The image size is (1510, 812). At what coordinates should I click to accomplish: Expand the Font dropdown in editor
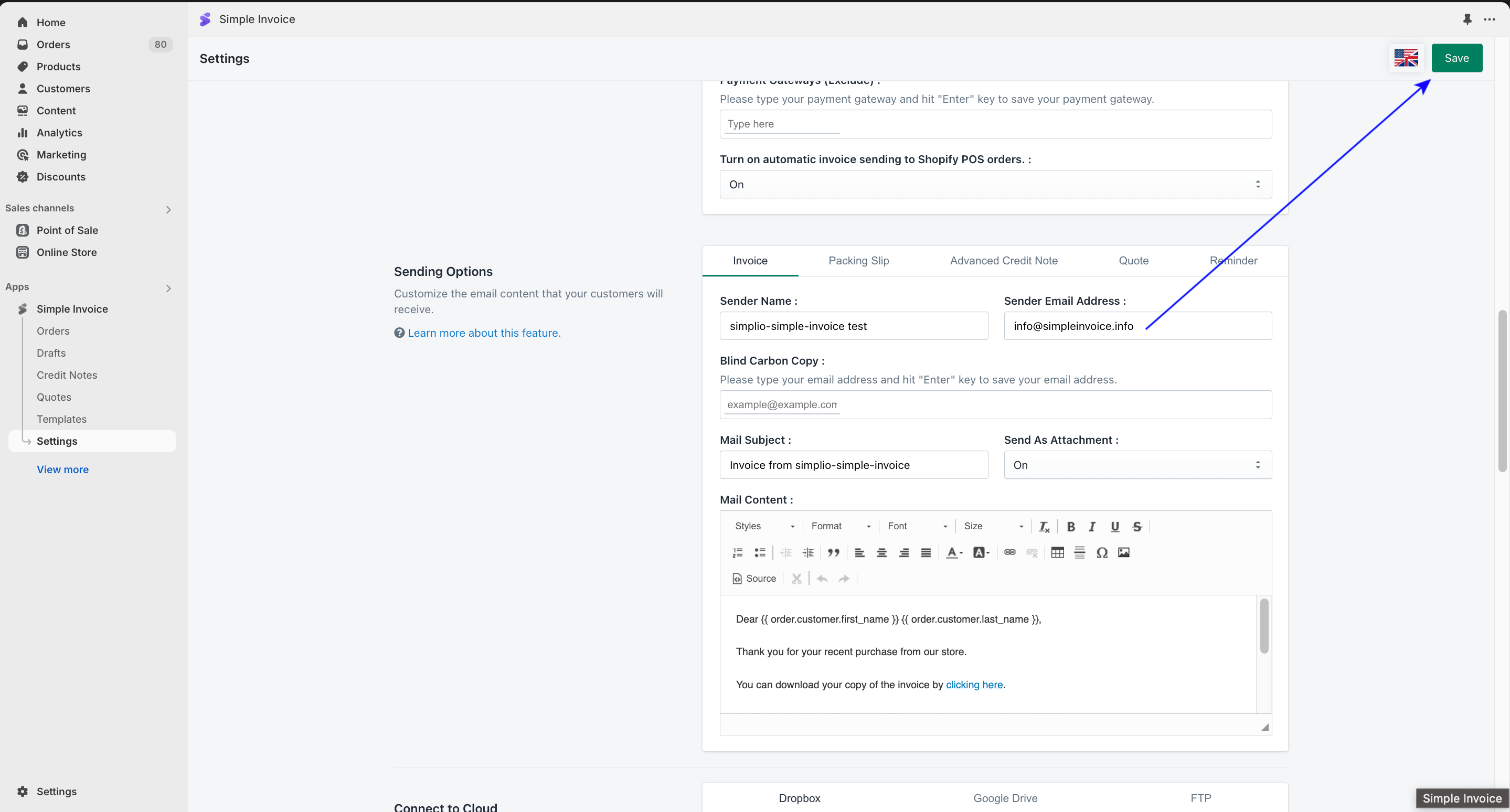pyautogui.click(x=917, y=526)
